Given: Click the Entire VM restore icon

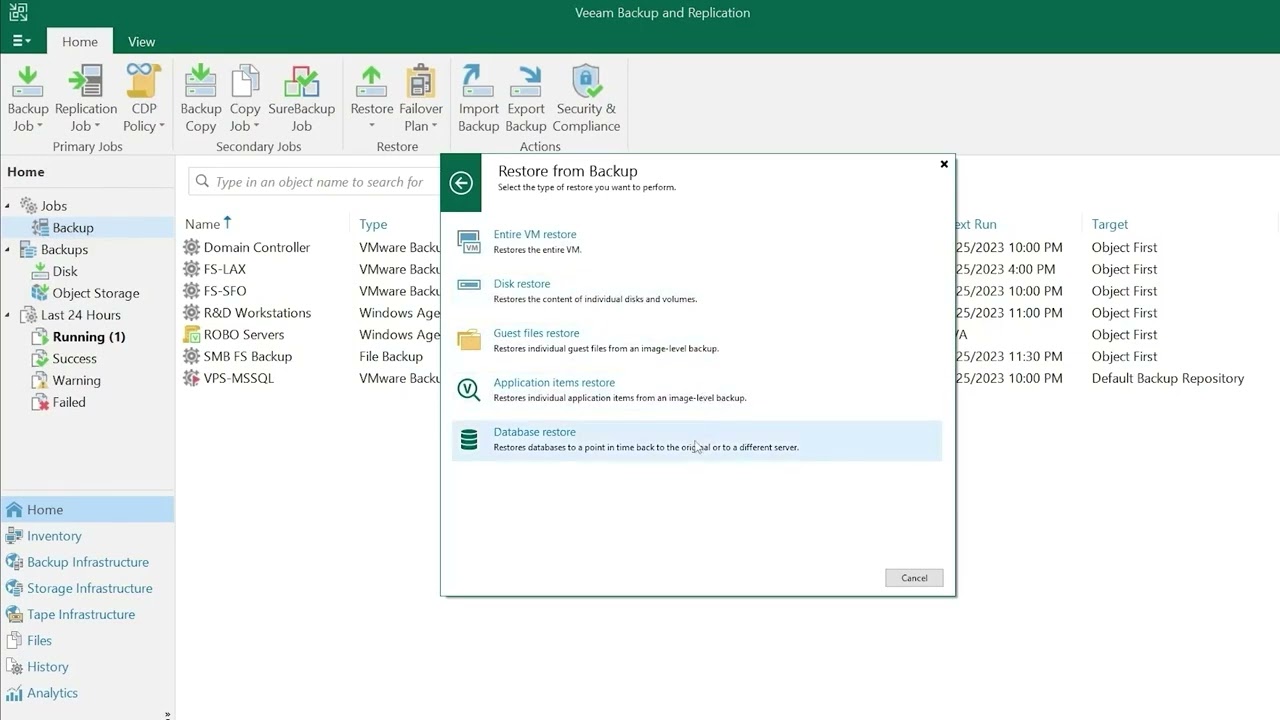Looking at the screenshot, I should pos(469,240).
